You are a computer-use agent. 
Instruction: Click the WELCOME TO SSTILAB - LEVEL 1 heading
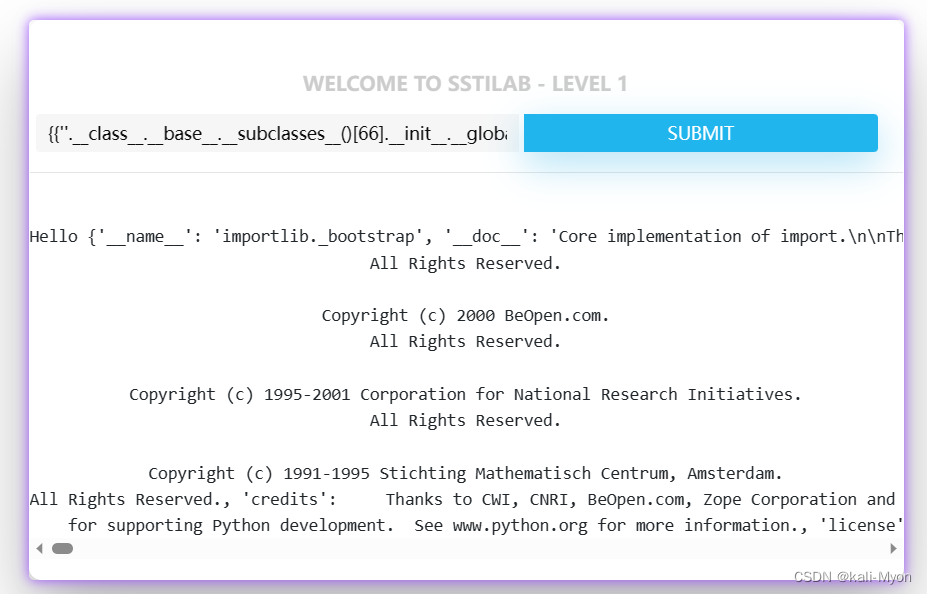click(465, 84)
